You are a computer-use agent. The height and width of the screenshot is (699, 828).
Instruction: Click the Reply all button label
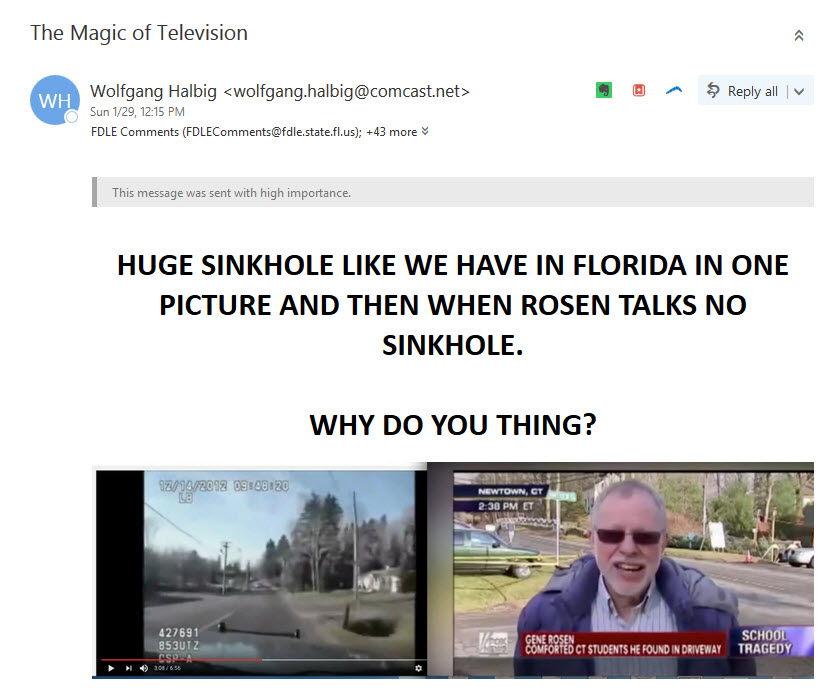pyautogui.click(x=752, y=91)
